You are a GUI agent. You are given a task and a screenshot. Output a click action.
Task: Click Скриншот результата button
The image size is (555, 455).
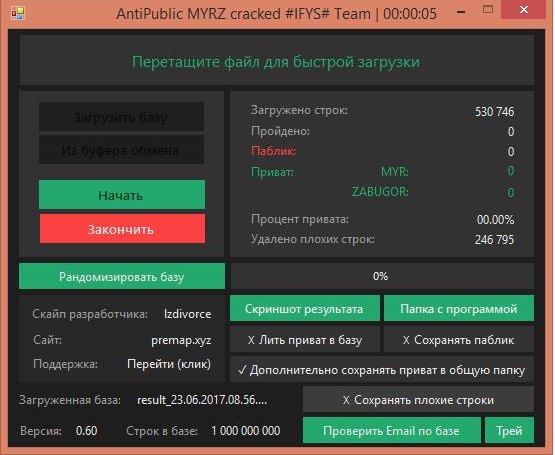click(x=305, y=309)
